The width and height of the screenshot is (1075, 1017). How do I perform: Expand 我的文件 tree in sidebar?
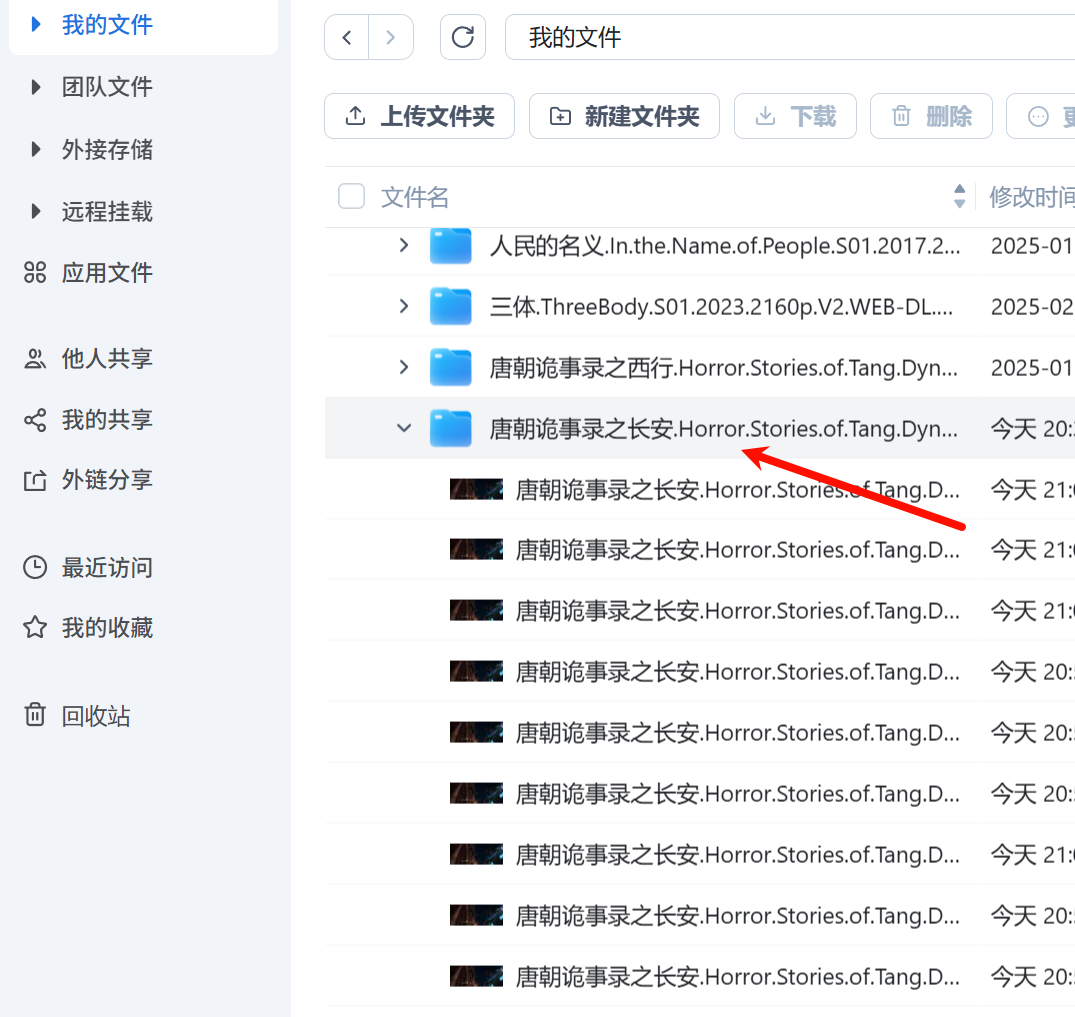click(36, 25)
